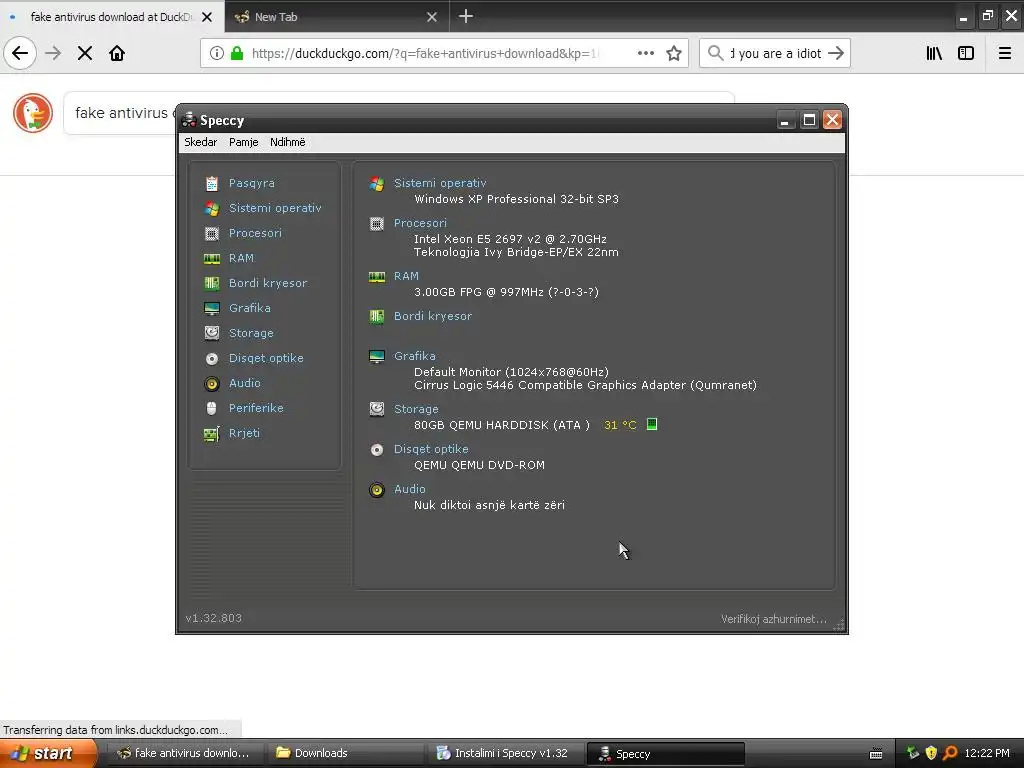
Task: Click 80GB QEMU HARDDISK entry text
Action: tap(502, 425)
